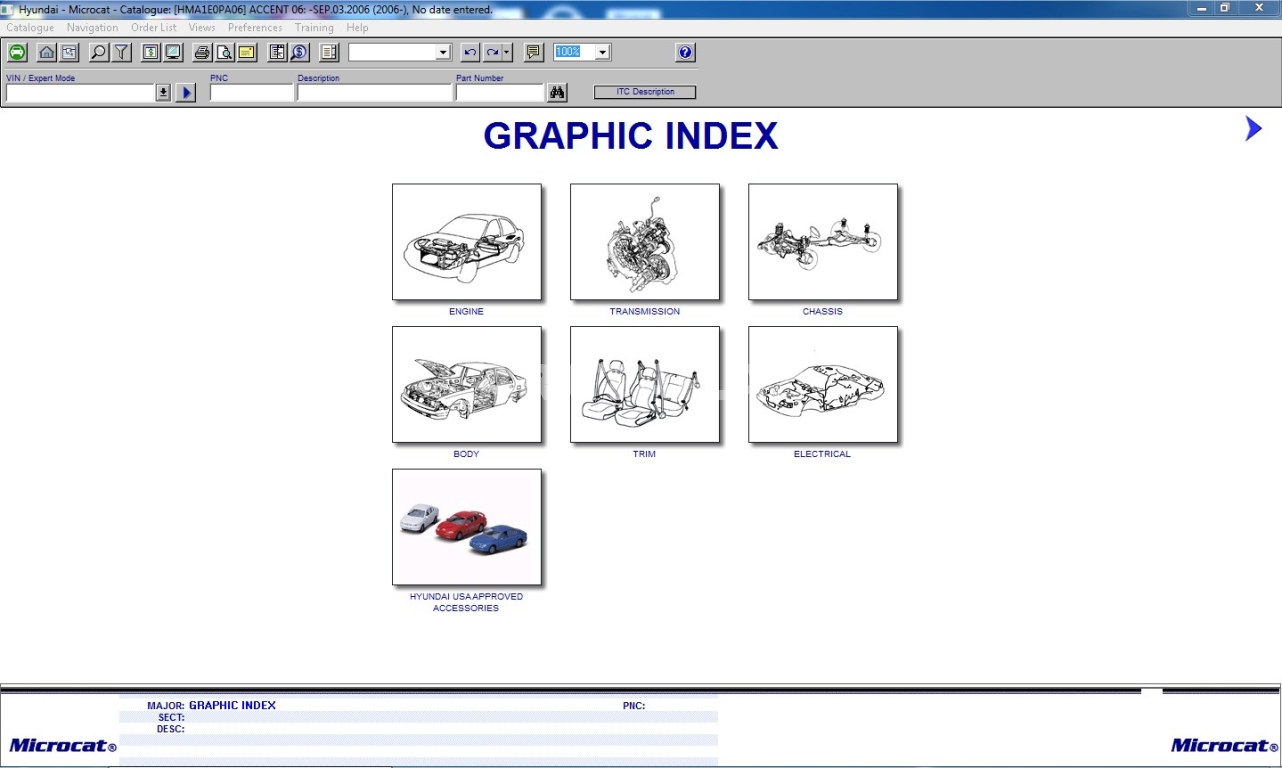Open the Preferences menu
This screenshot has height=768, width=1282.
255,28
